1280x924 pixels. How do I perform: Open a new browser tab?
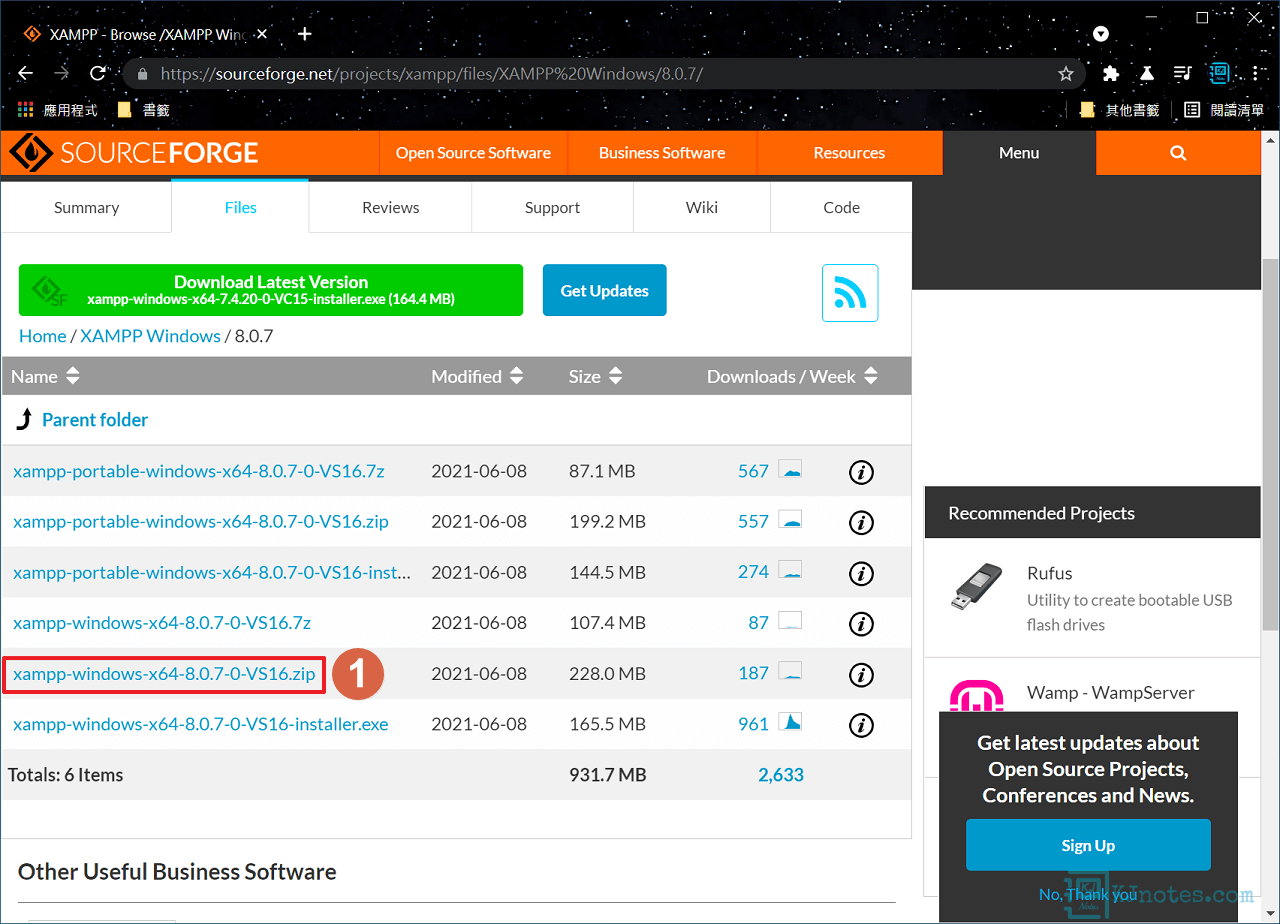point(305,34)
